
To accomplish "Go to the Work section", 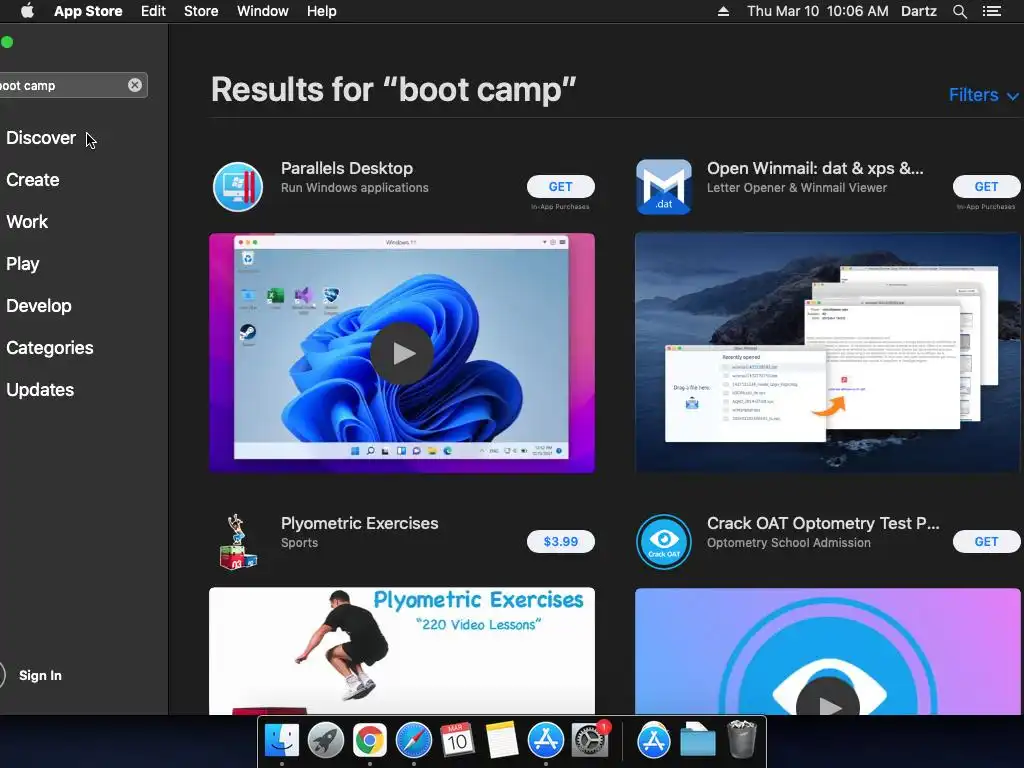I will pos(27,221).
